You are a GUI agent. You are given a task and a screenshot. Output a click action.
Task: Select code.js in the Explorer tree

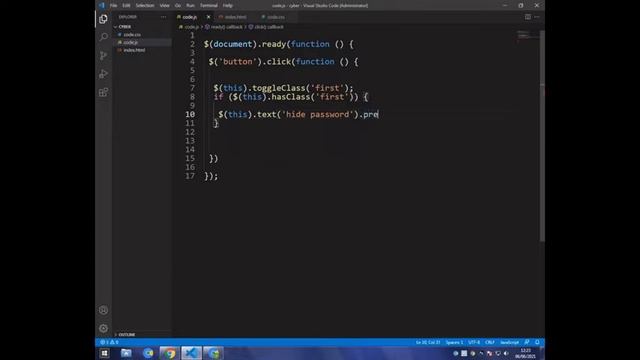[x=131, y=42]
